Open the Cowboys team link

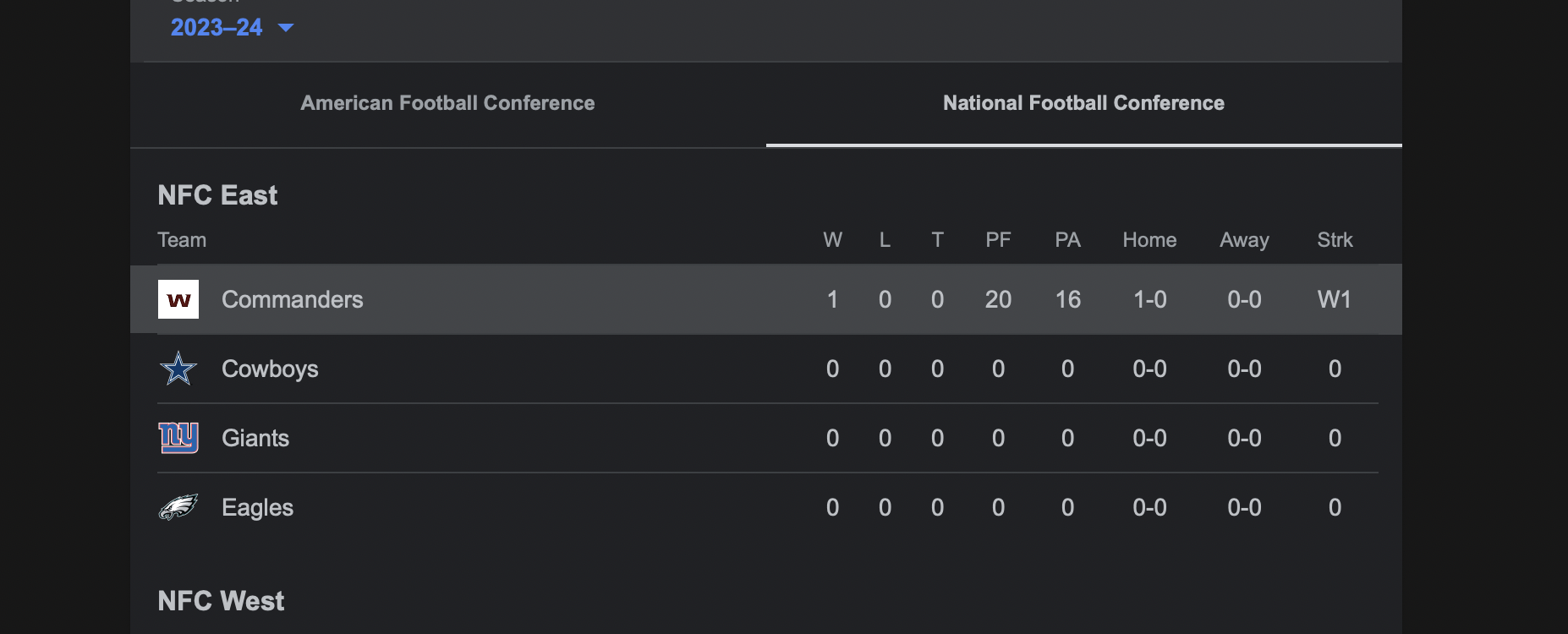tap(270, 369)
